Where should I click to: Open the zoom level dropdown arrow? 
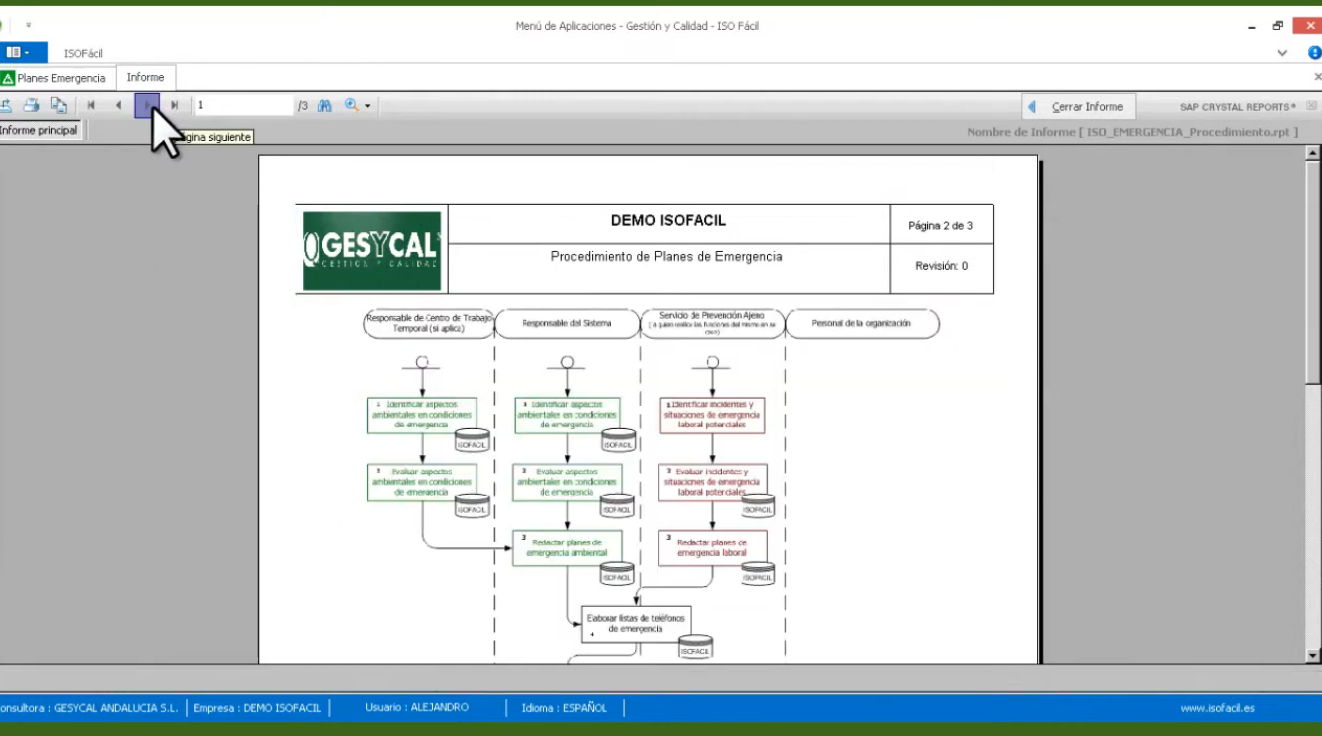tap(367, 106)
